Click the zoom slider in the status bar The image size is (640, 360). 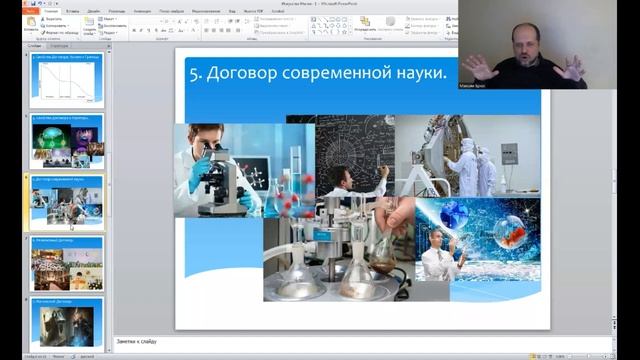tap(588, 356)
